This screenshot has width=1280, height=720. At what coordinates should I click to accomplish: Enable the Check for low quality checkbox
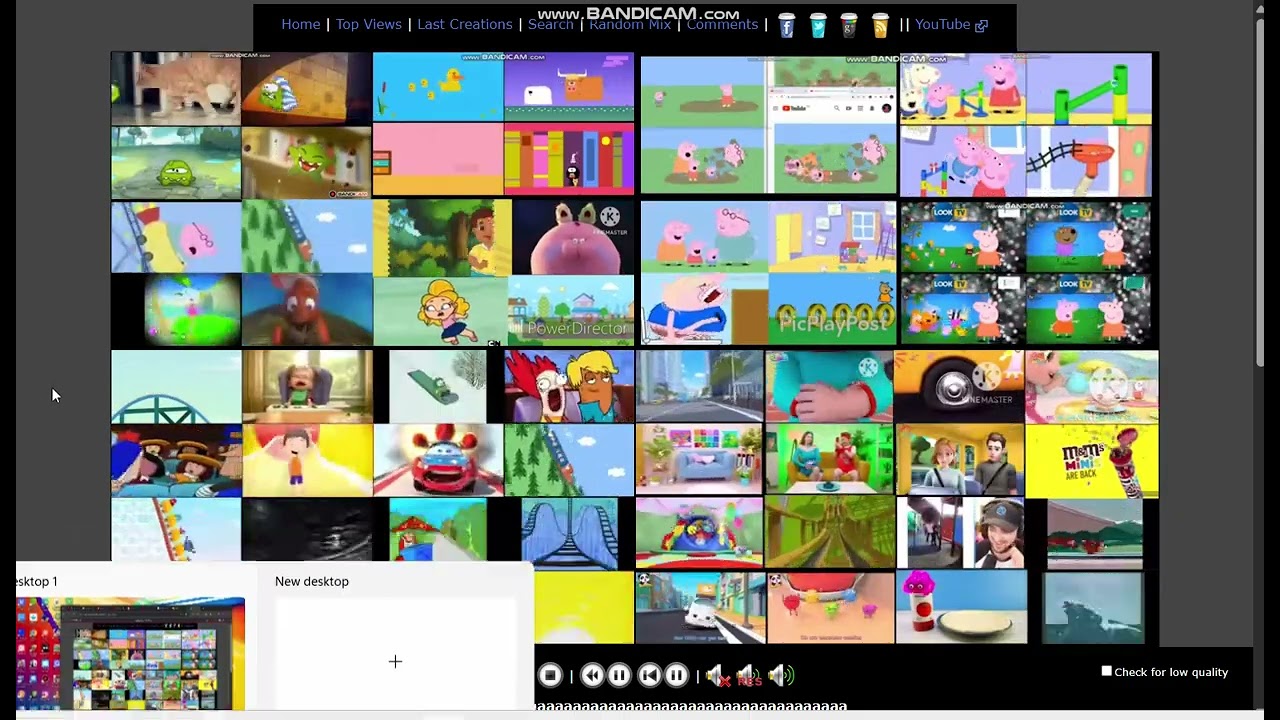pyautogui.click(x=1106, y=672)
